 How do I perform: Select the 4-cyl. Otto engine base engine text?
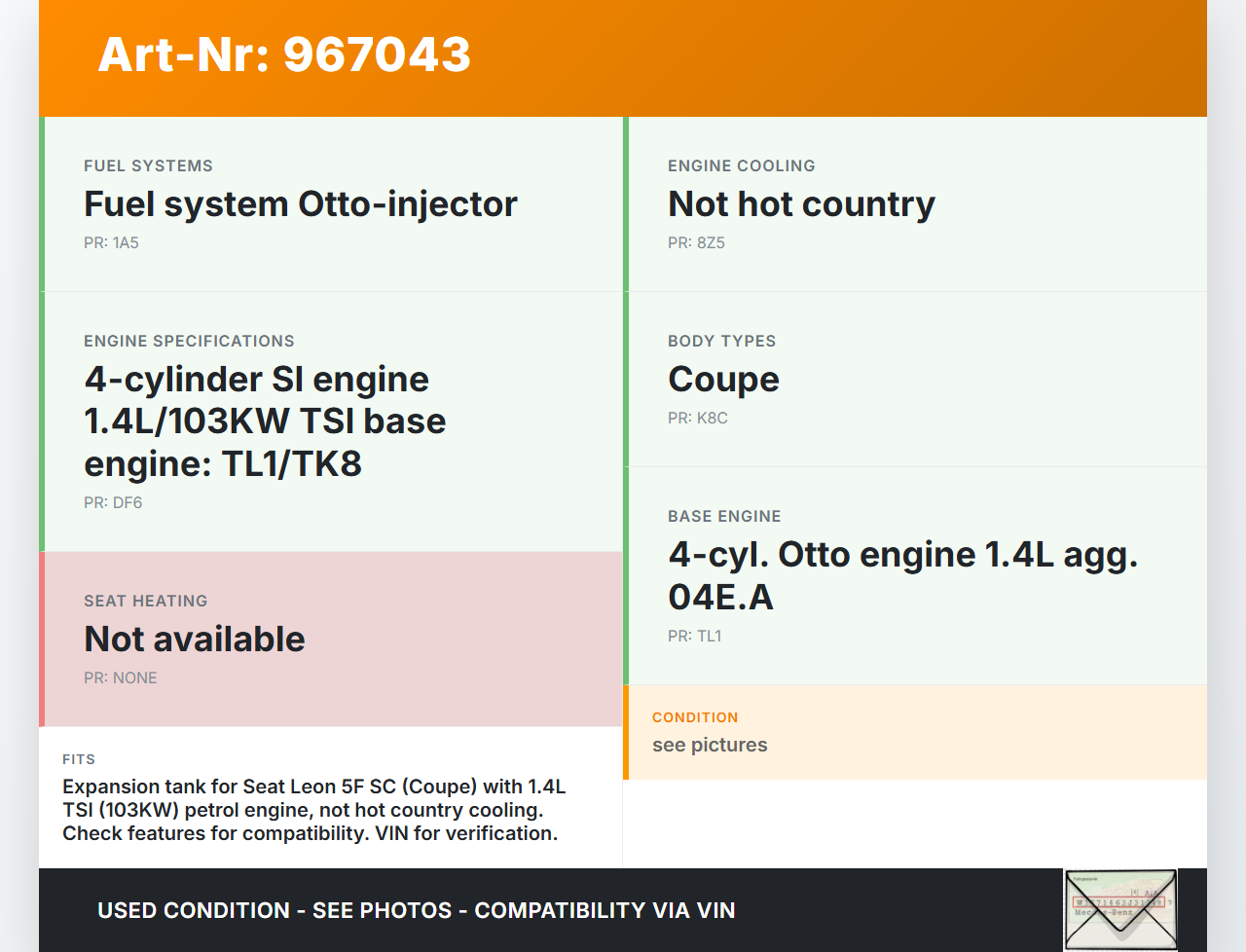(x=901, y=575)
